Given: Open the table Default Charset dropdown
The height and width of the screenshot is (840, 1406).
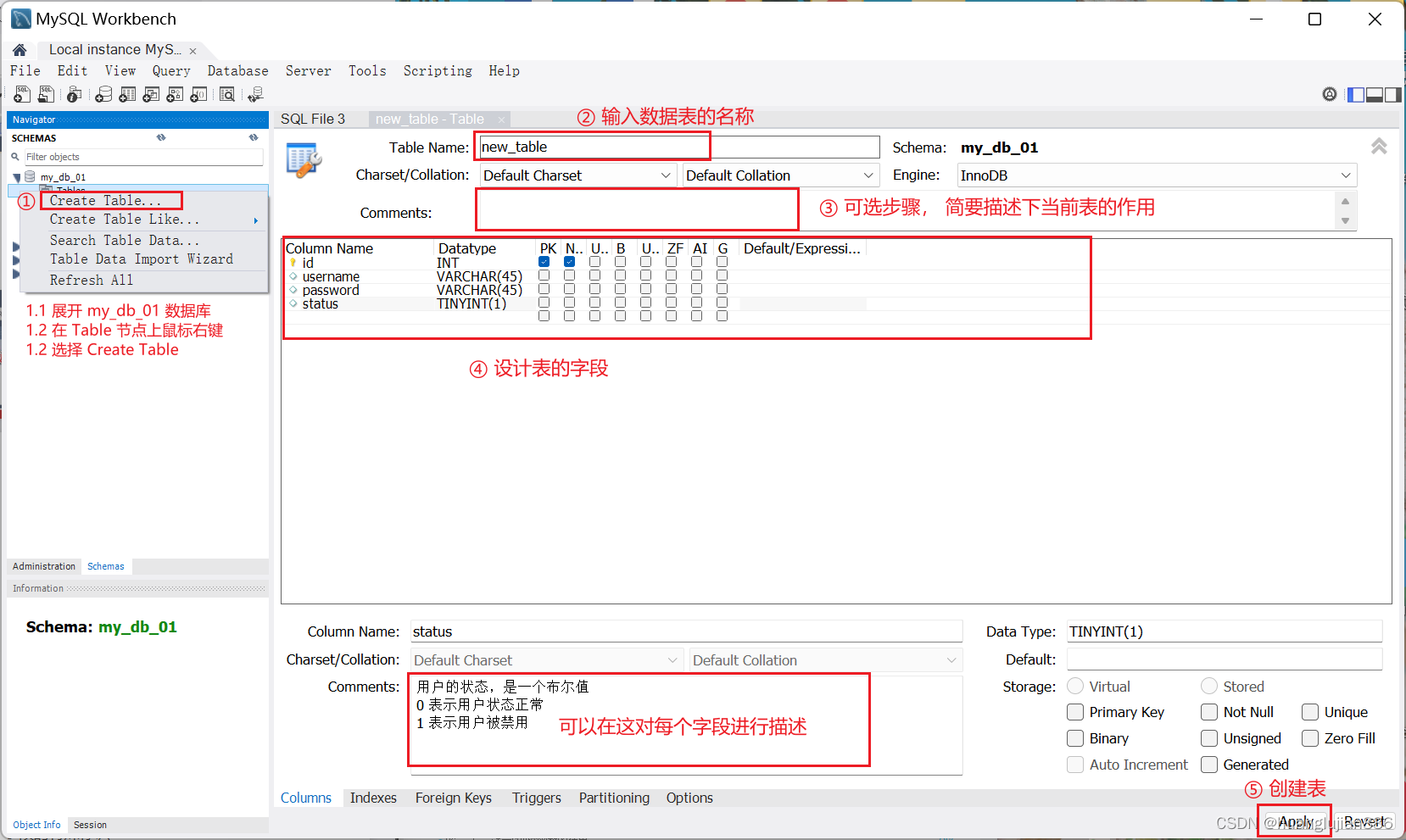Looking at the screenshot, I should (578, 175).
